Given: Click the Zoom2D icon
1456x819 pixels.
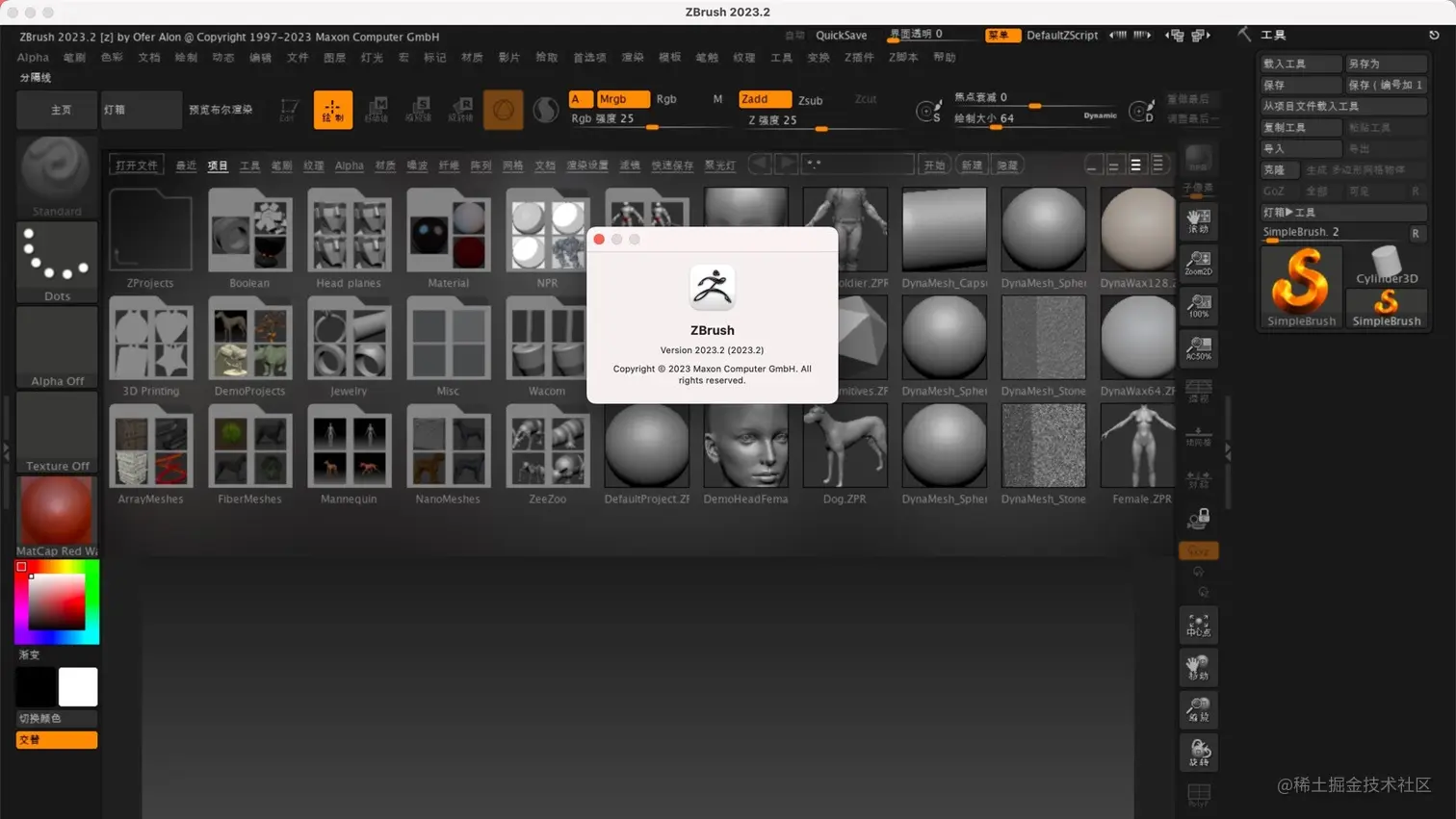Looking at the screenshot, I should tap(1199, 263).
